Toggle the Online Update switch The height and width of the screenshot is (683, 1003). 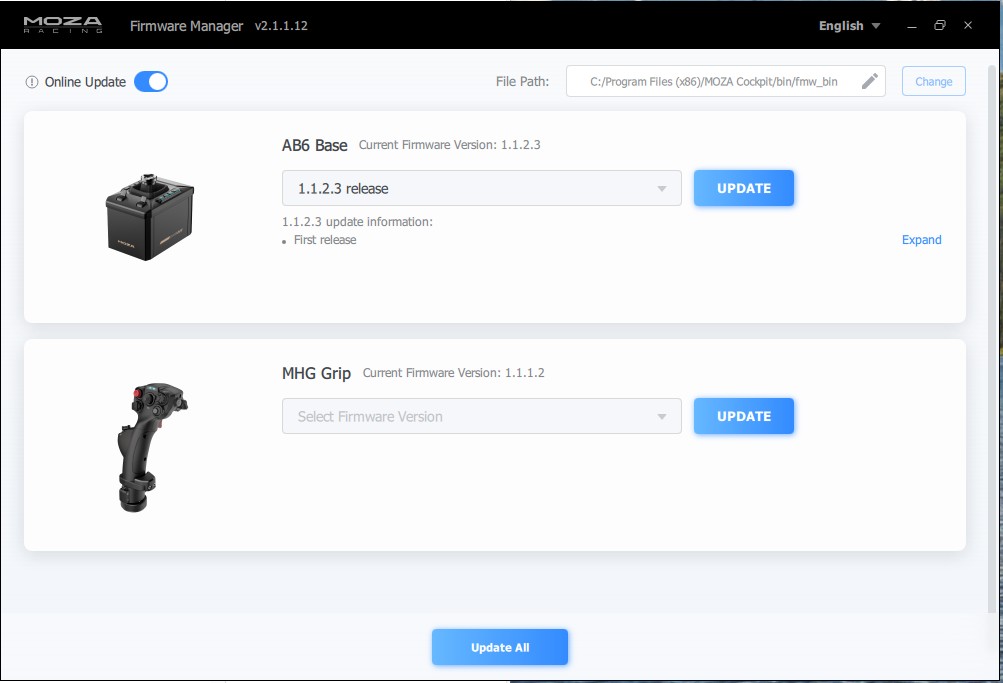[x=151, y=82]
